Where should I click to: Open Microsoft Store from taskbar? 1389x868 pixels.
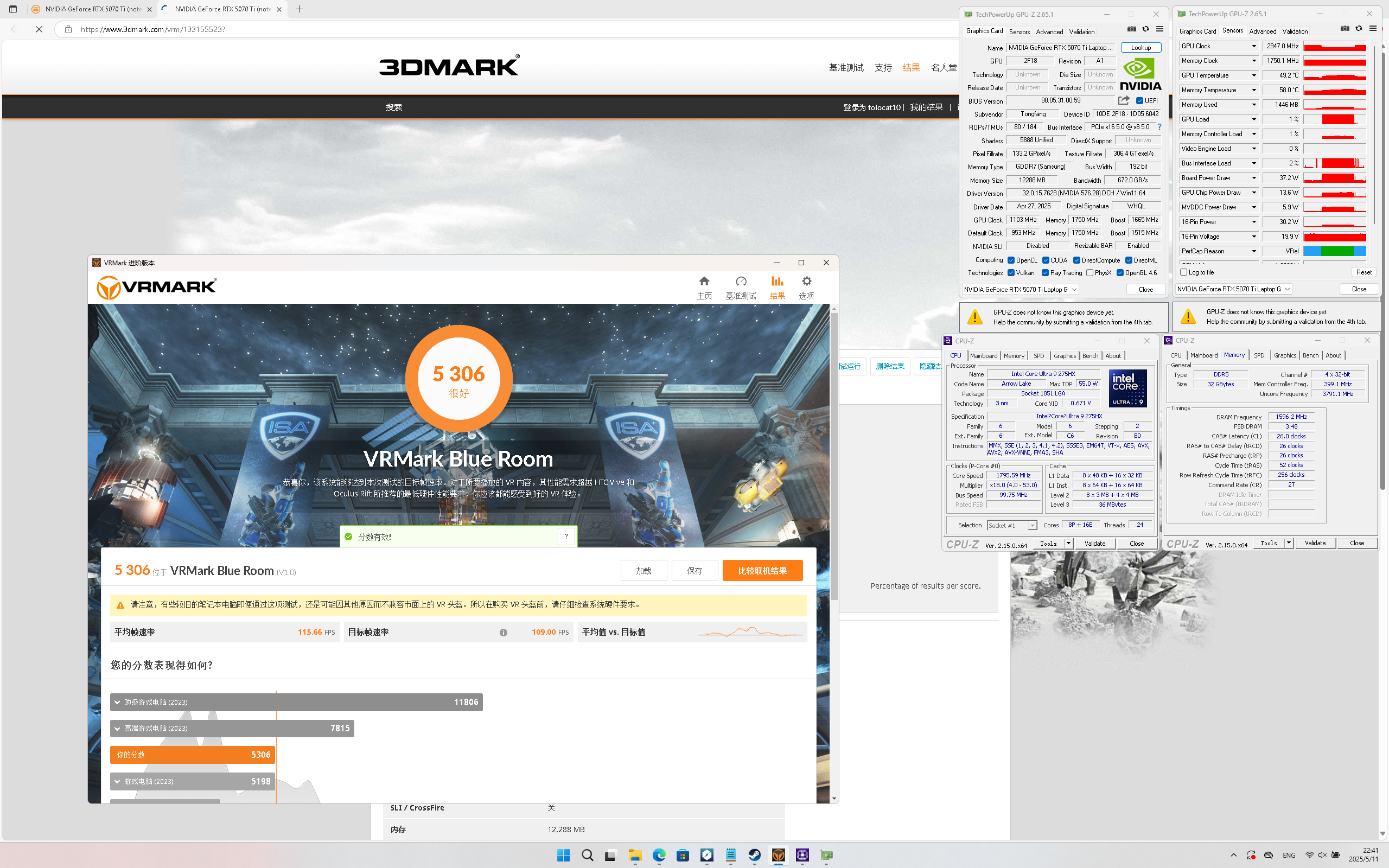coord(683,855)
